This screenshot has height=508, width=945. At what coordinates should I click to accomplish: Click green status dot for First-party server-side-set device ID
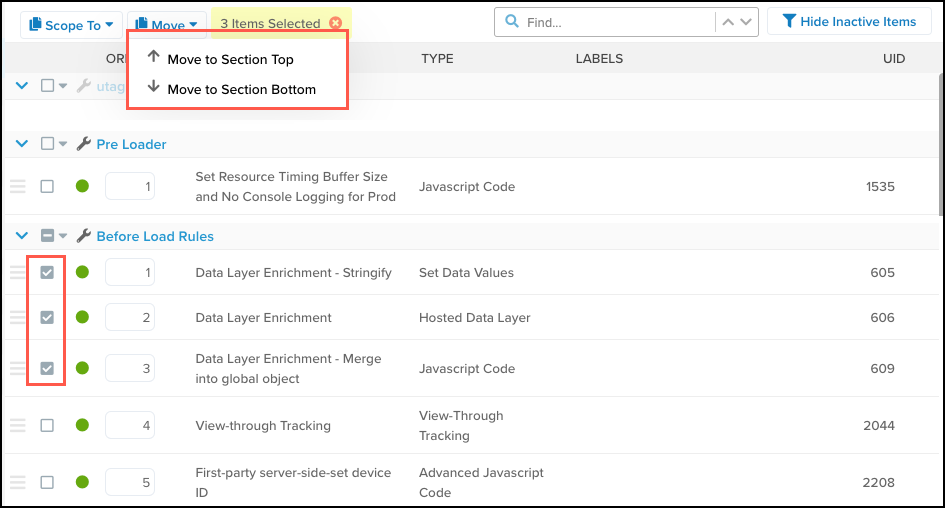(82, 482)
